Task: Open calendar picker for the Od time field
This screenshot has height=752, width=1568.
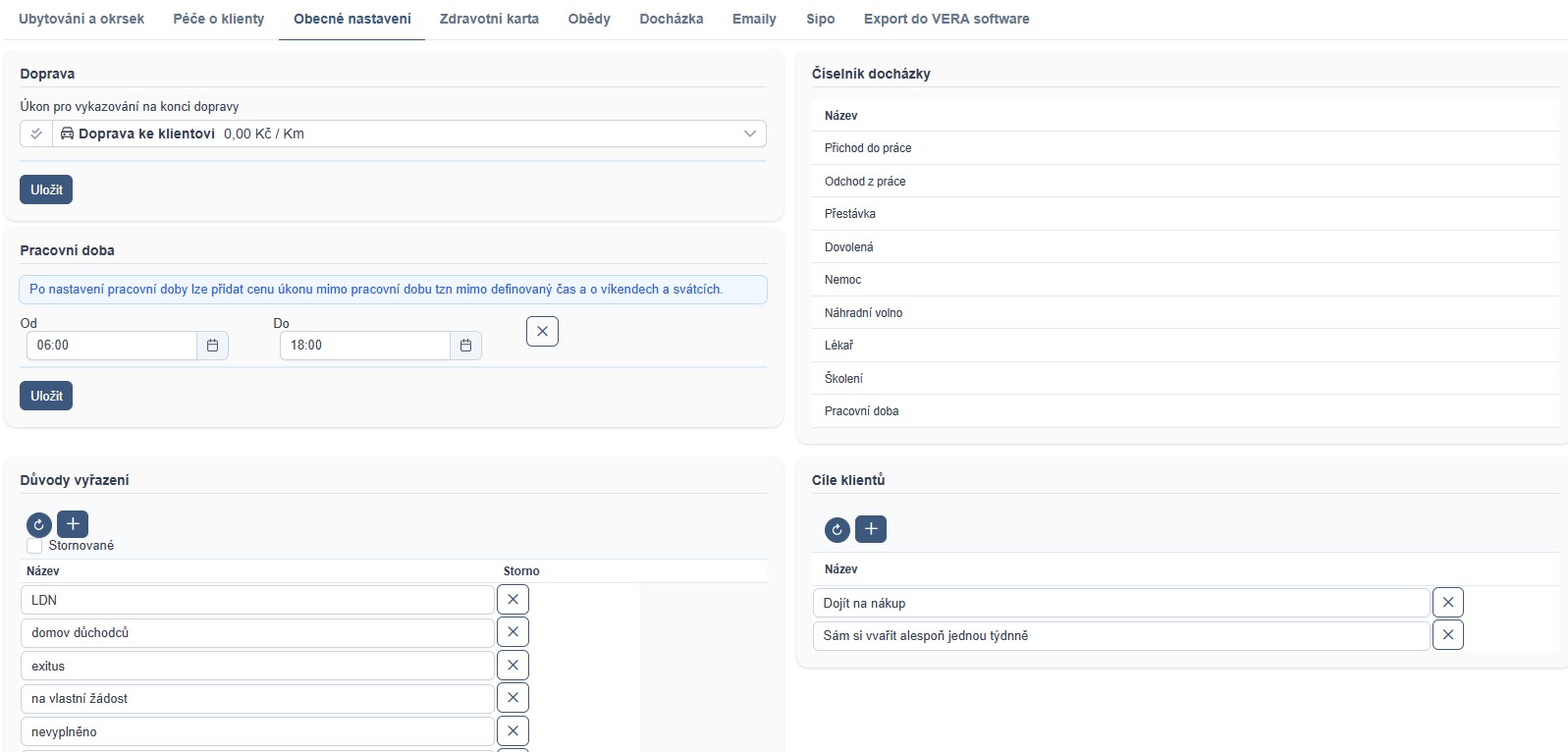Action: click(212, 346)
